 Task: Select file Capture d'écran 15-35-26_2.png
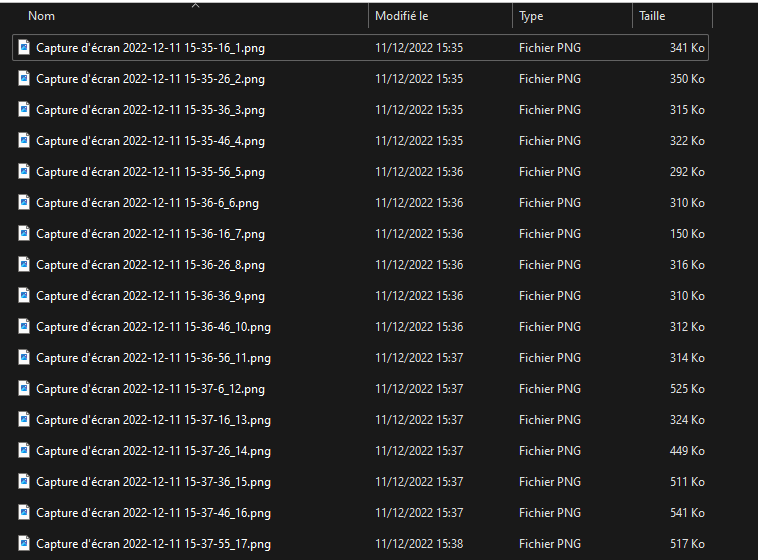click(150, 78)
